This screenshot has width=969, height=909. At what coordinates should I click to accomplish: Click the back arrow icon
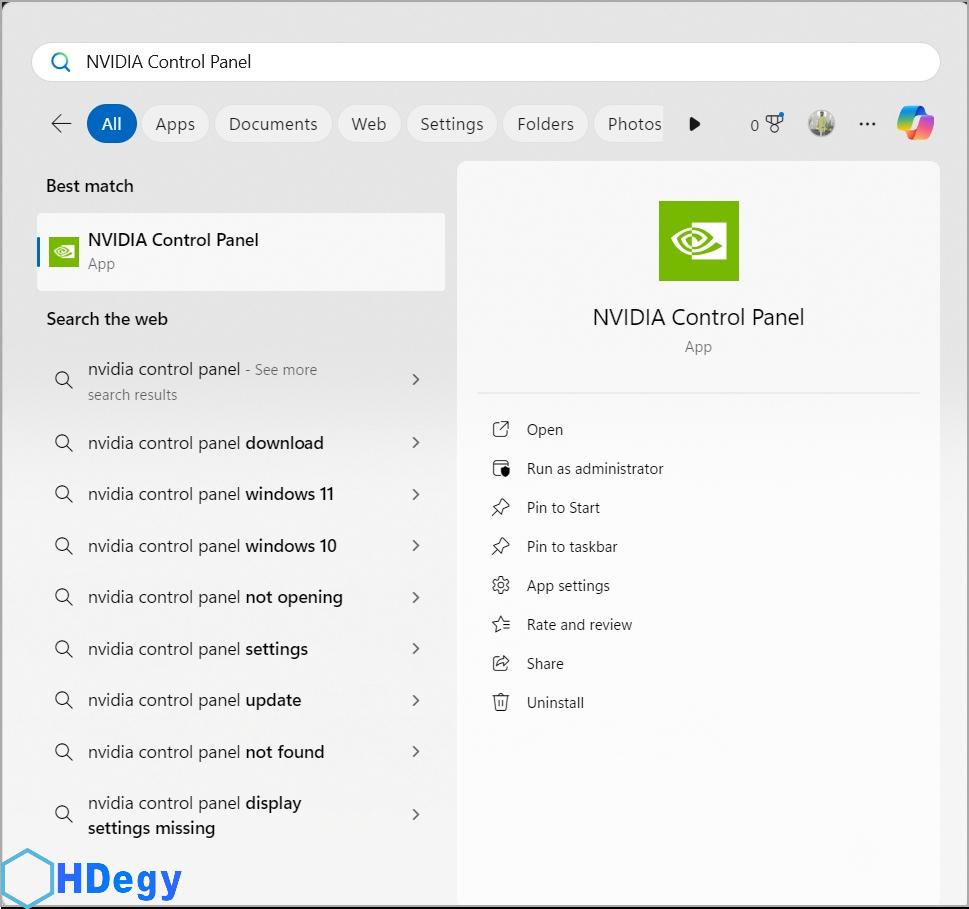click(x=61, y=124)
